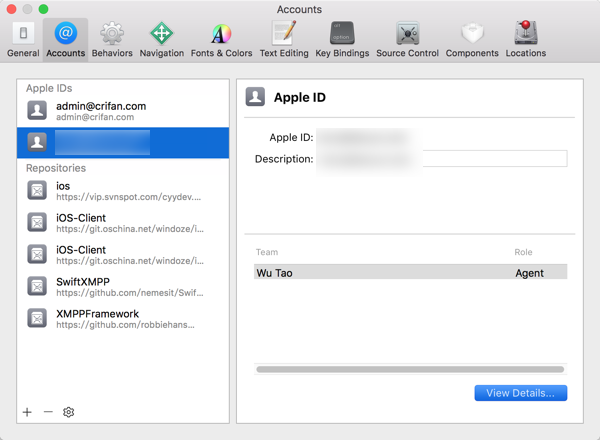Open the Navigation preferences icon
600x440 pixels.
(161, 33)
